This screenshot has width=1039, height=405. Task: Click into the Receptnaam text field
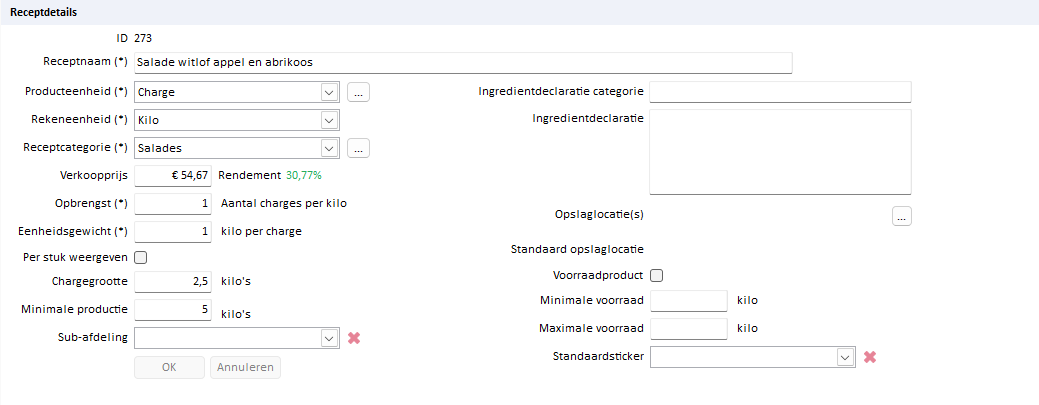(463, 63)
